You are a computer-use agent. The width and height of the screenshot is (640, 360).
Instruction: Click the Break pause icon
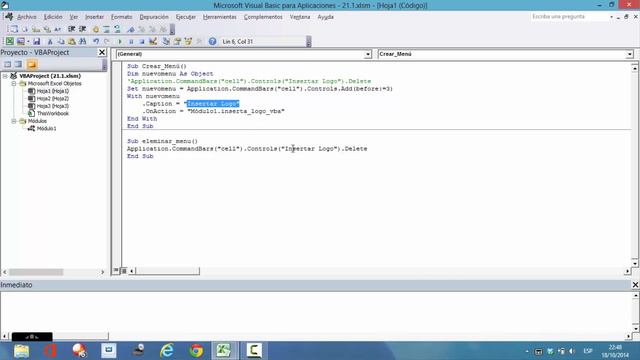pyautogui.click(x=131, y=41)
